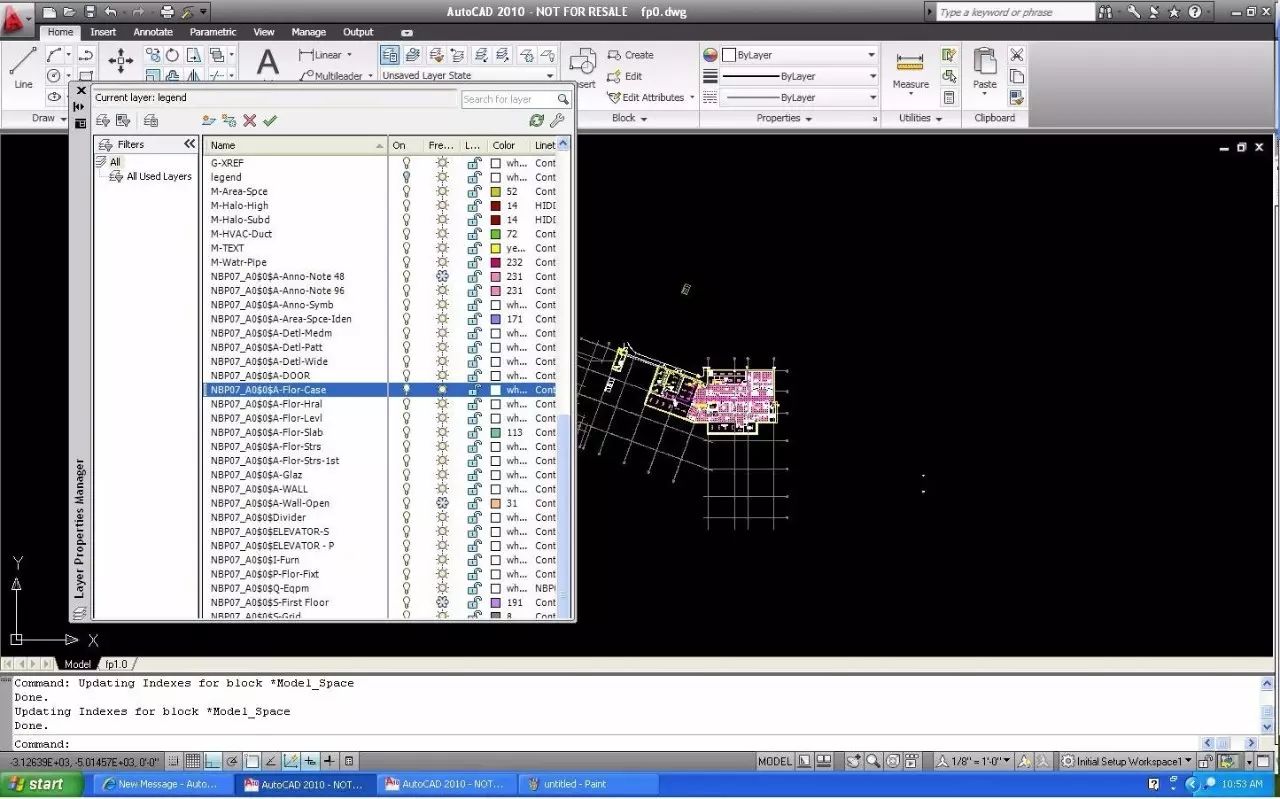Open the View ribbon tab
The height and width of the screenshot is (799, 1280).
click(x=264, y=32)
